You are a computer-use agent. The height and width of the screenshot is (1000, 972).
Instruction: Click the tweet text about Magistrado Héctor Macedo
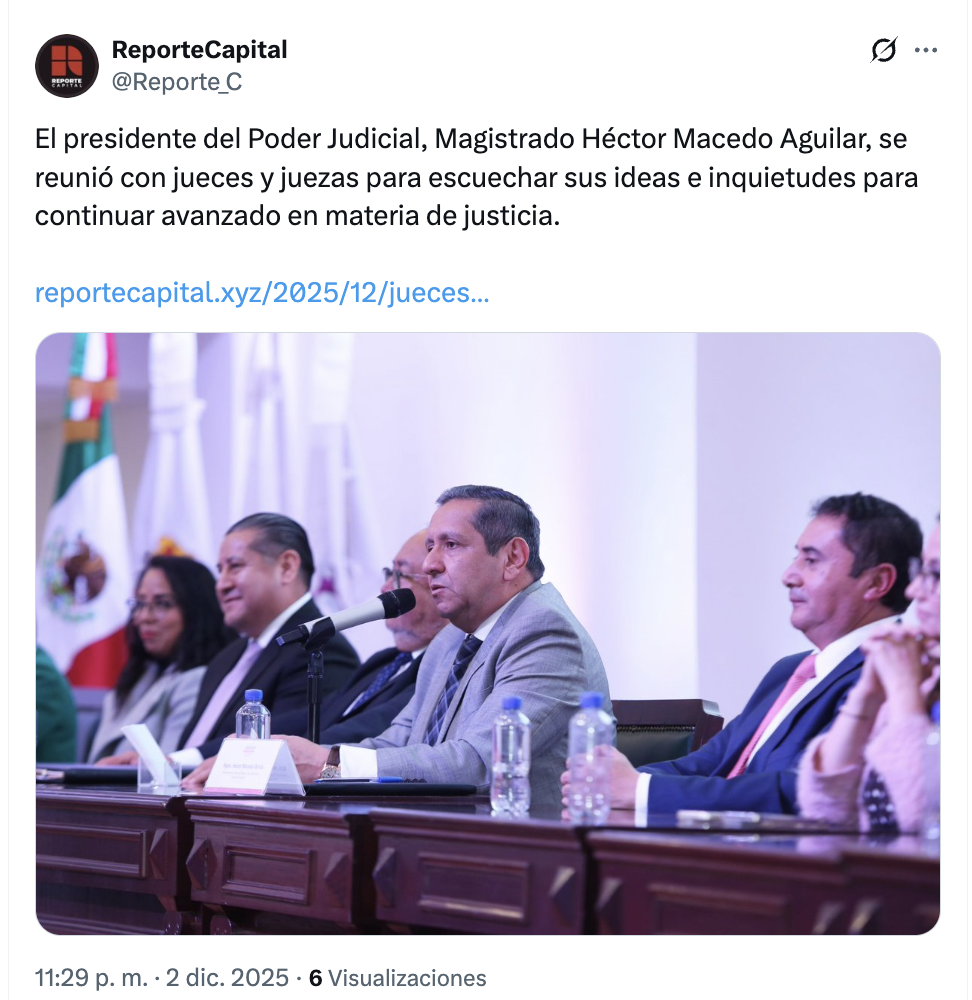pos(476,177)
